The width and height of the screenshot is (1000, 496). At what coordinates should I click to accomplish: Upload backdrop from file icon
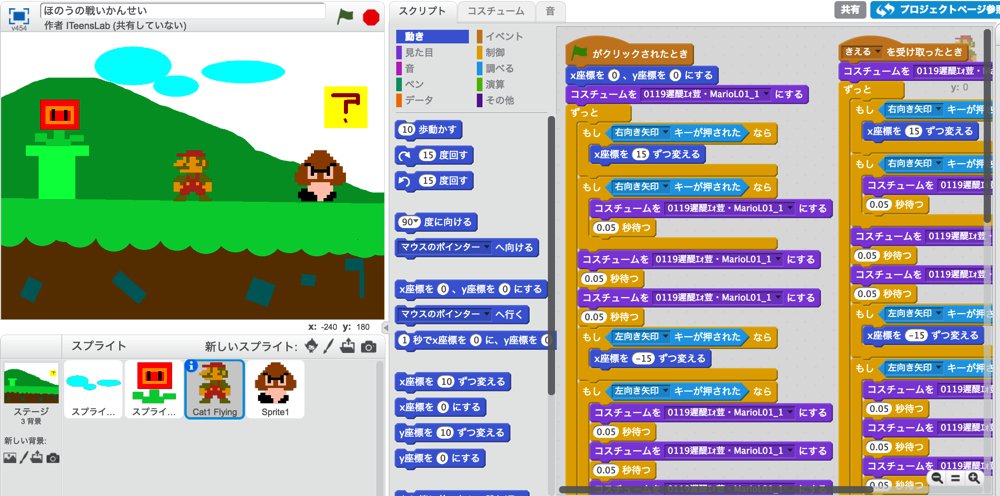(x=37, y=457)
